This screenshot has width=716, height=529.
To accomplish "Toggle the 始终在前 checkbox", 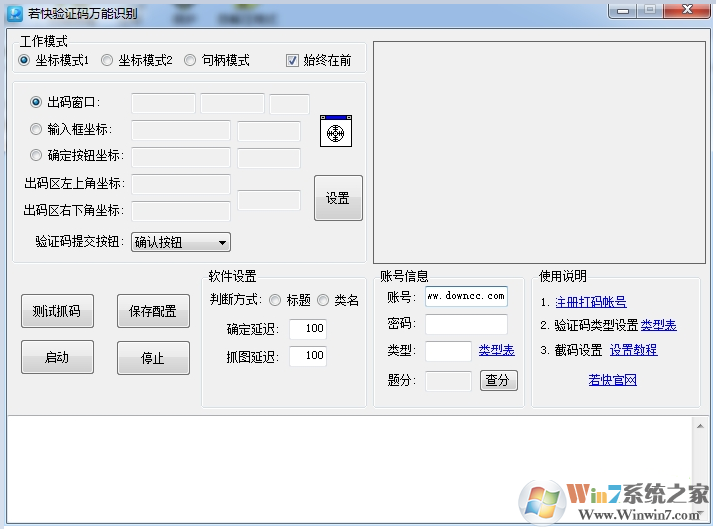I will (x=292, y=60).
